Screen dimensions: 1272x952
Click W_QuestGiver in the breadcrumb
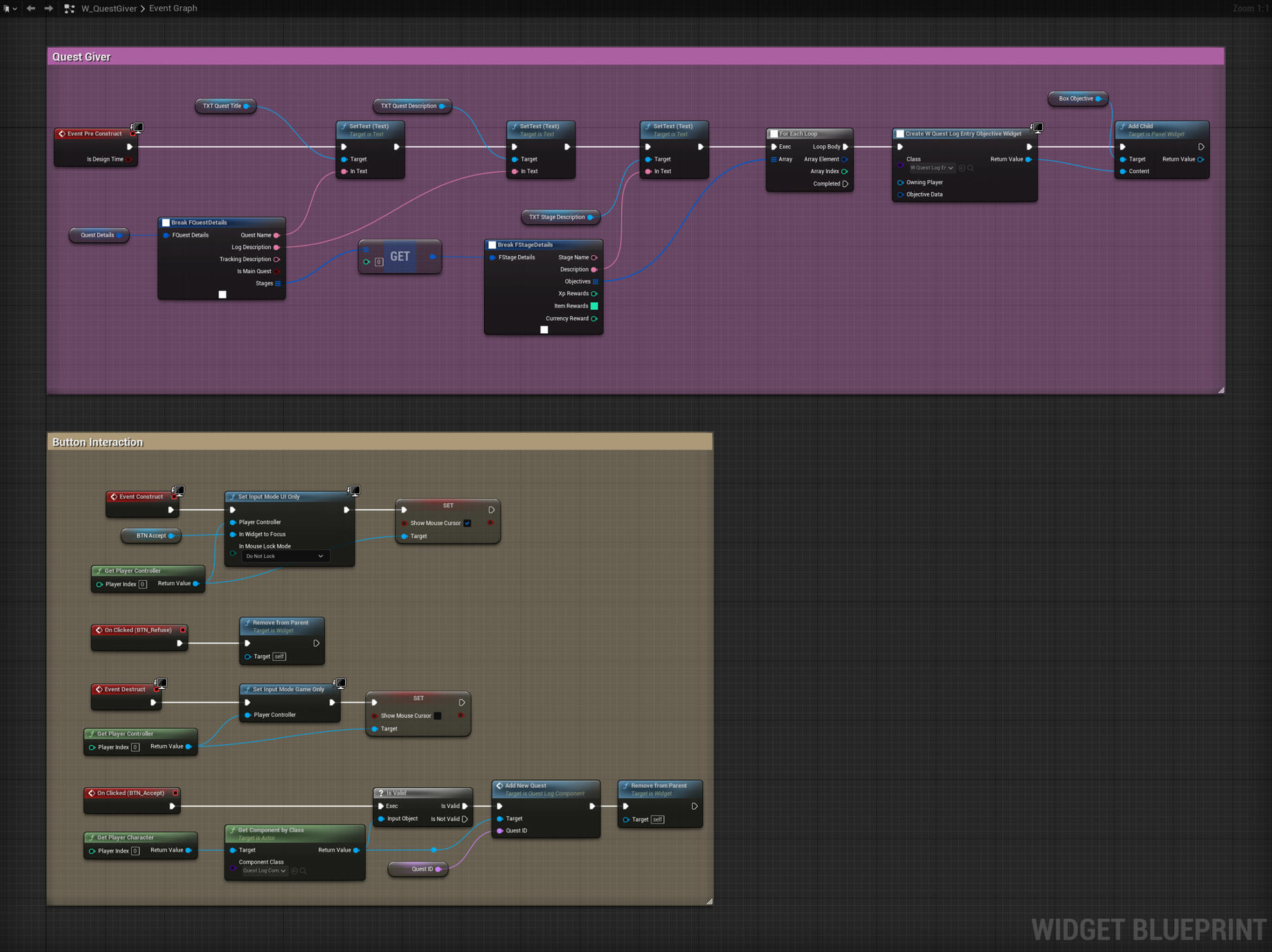(x=108, y=8)
